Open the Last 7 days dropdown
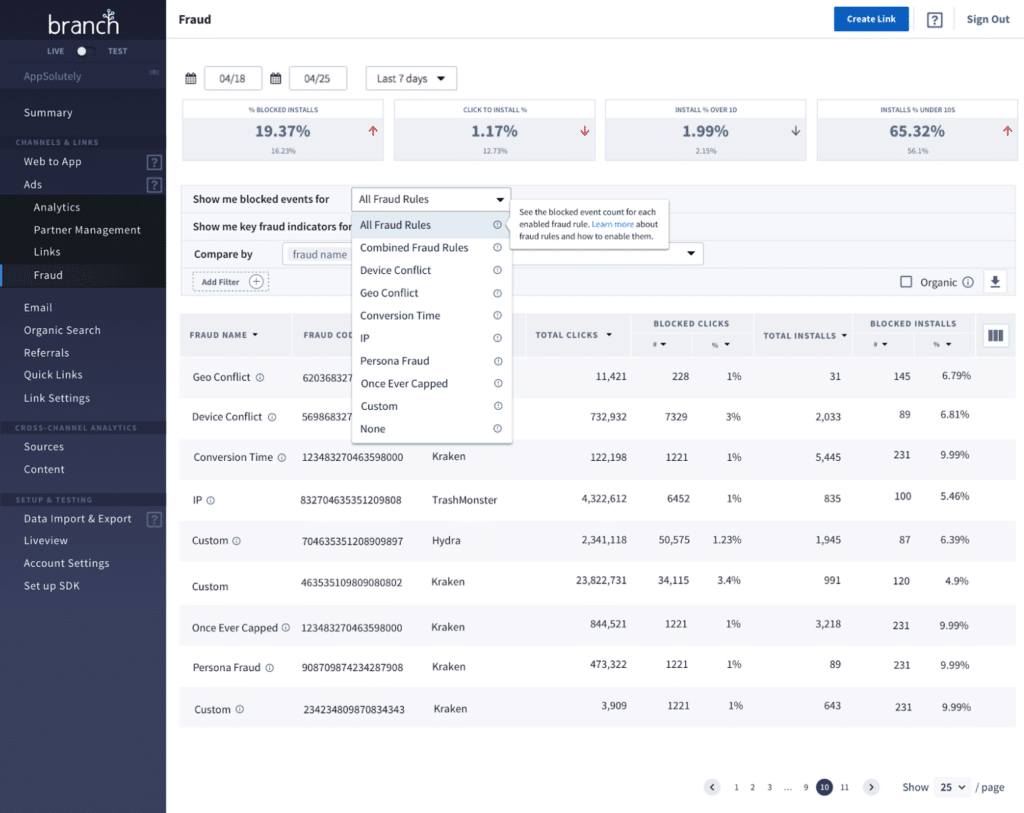The image size is (1024, 813). [410, 77]
